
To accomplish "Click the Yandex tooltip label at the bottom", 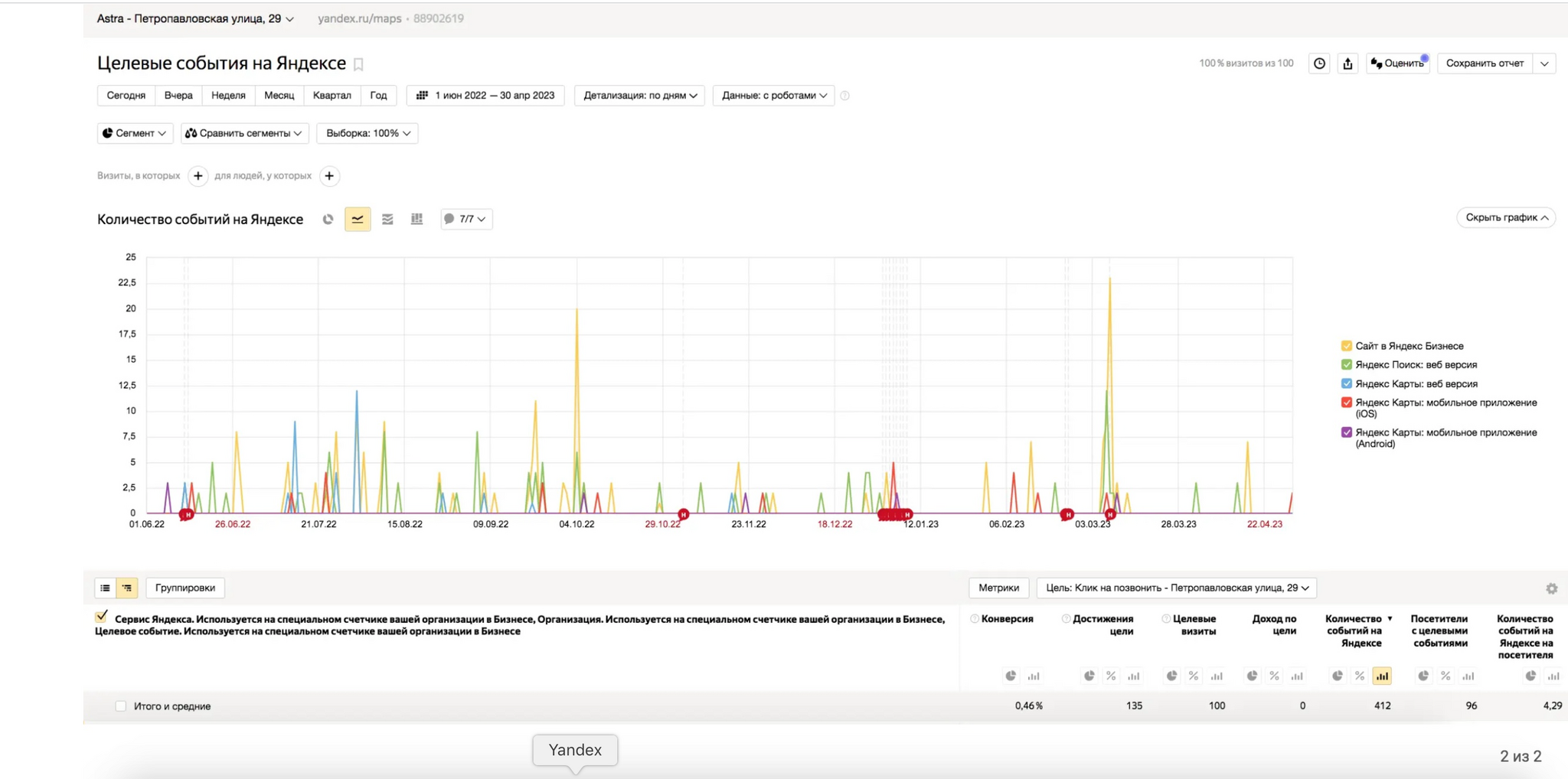I will point(575,750).
